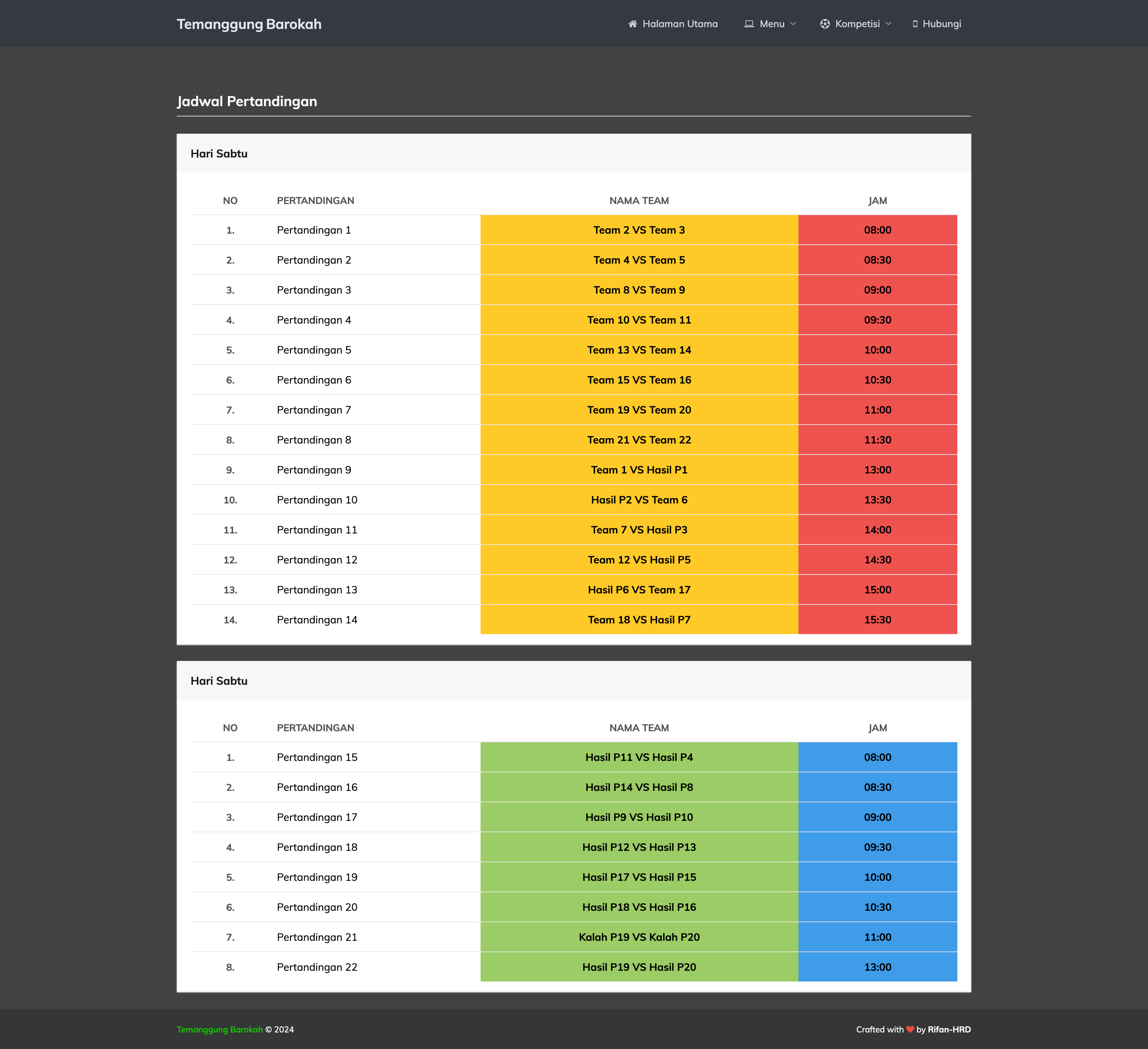
Task: Expand the Menu dropdown chevron
Action: pyautogui.click(x=793, y=24)
